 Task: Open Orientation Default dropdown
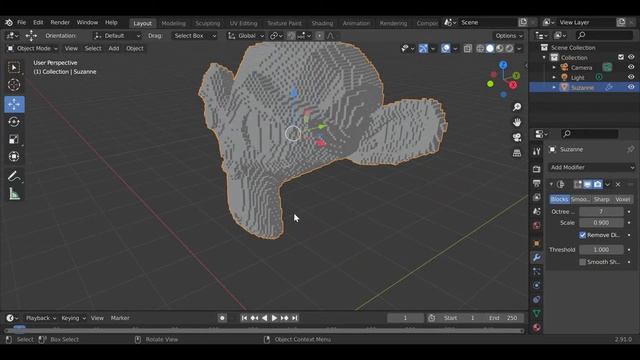tap(117, 36)
